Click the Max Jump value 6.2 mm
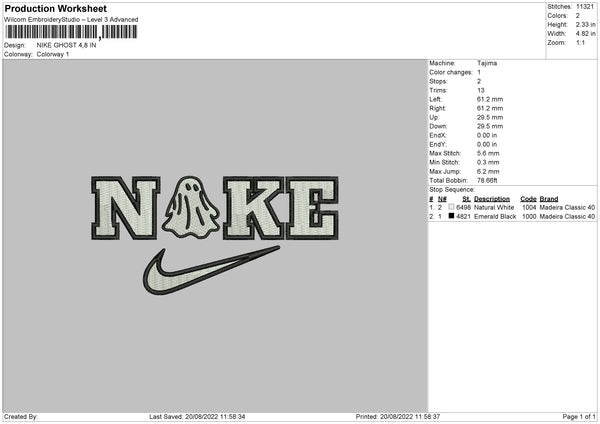 (x=488, y=172)
